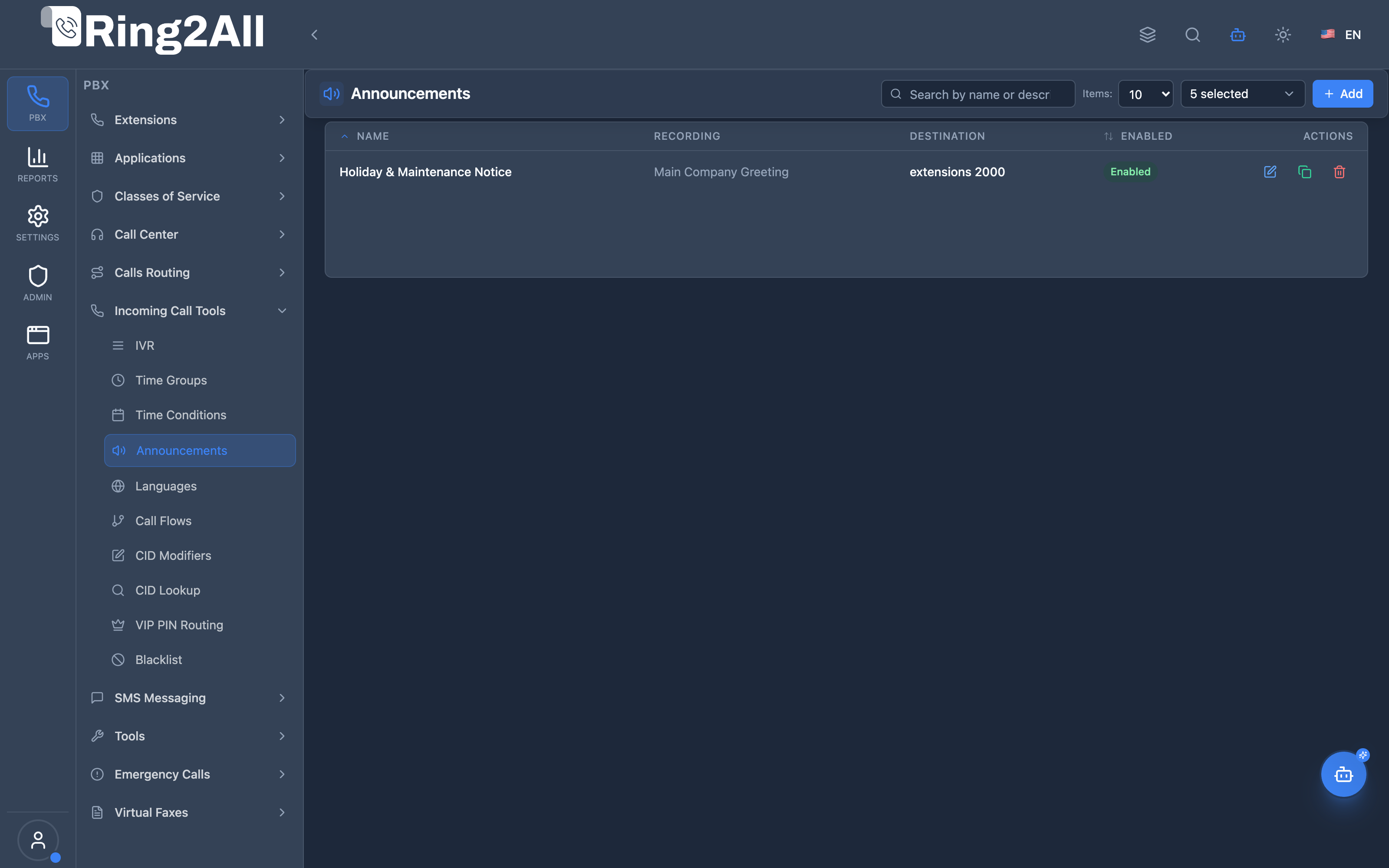The height and width of the screenshot is (868, 1389).
Task: Open global search magnifier in header
Action: point(1192,34)
